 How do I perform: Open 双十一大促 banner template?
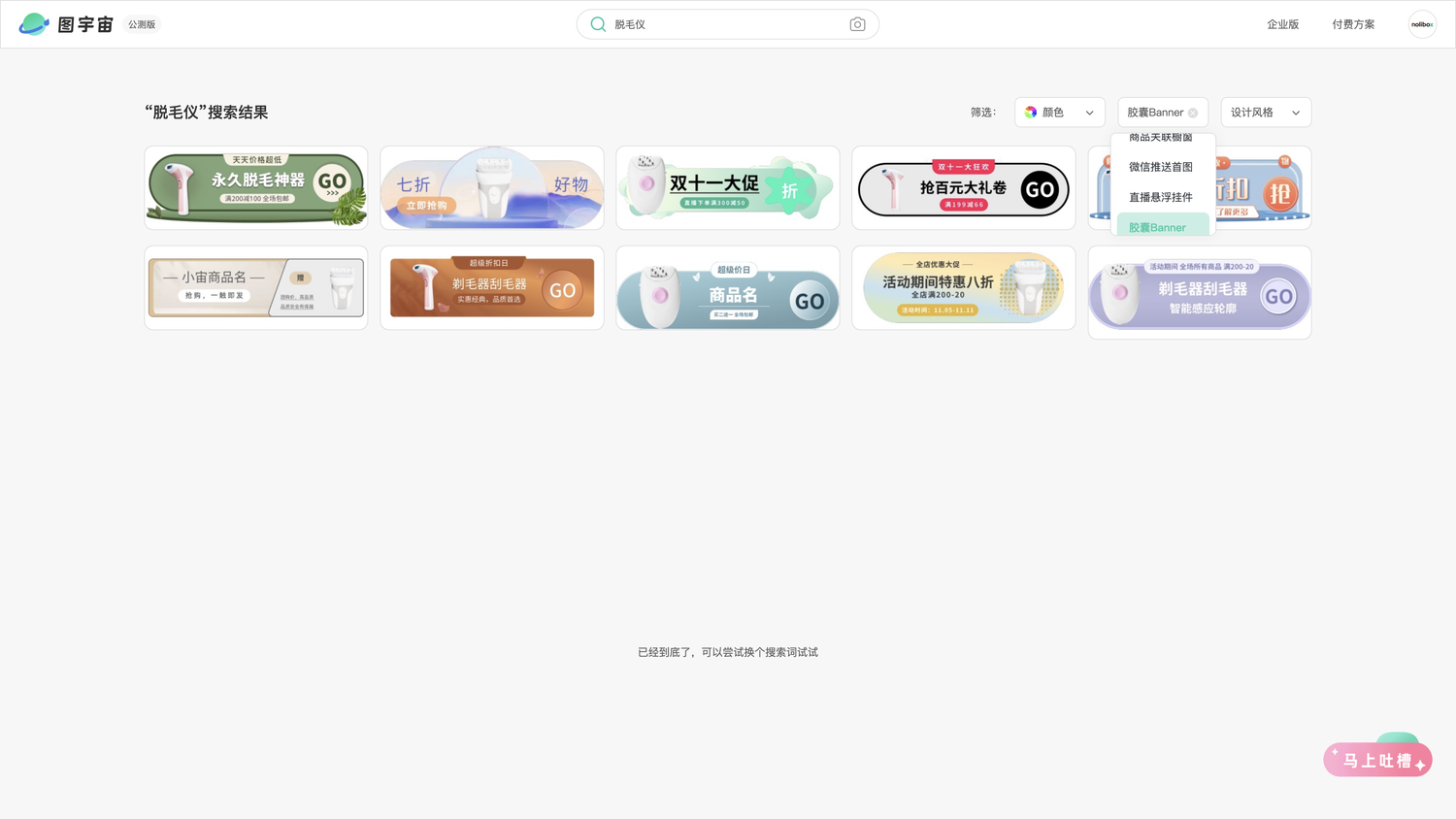(x=728, y=188)
